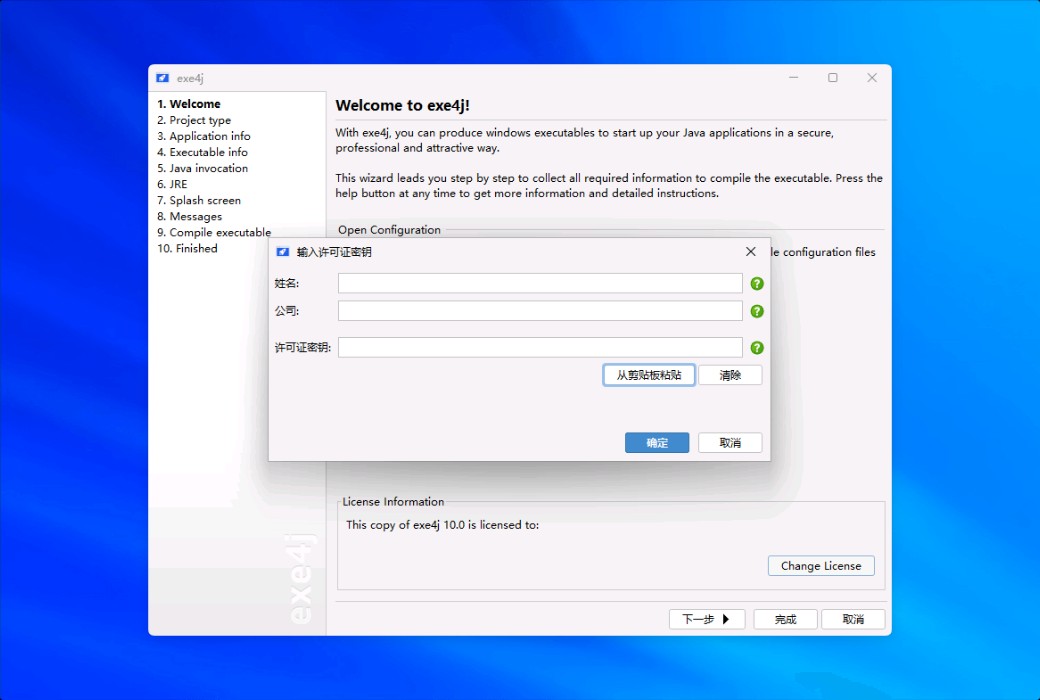Focus the 公司 company input field
This screenshot has height=700, width=1040.
click(x=540, y=311)
